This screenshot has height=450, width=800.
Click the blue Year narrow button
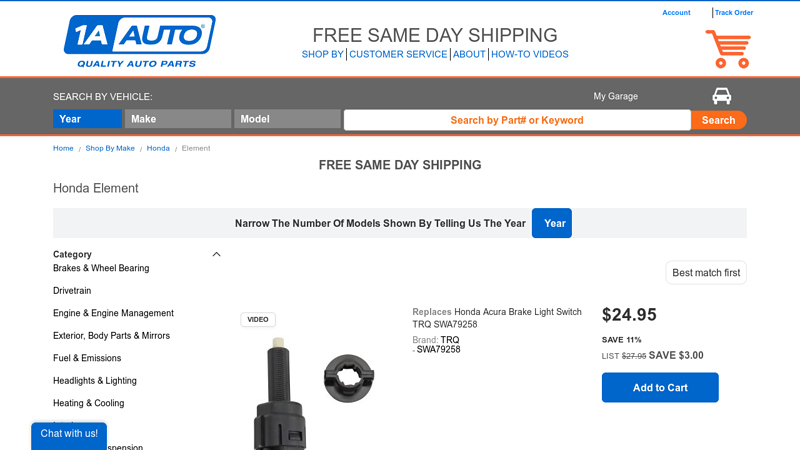click(552, 223)
